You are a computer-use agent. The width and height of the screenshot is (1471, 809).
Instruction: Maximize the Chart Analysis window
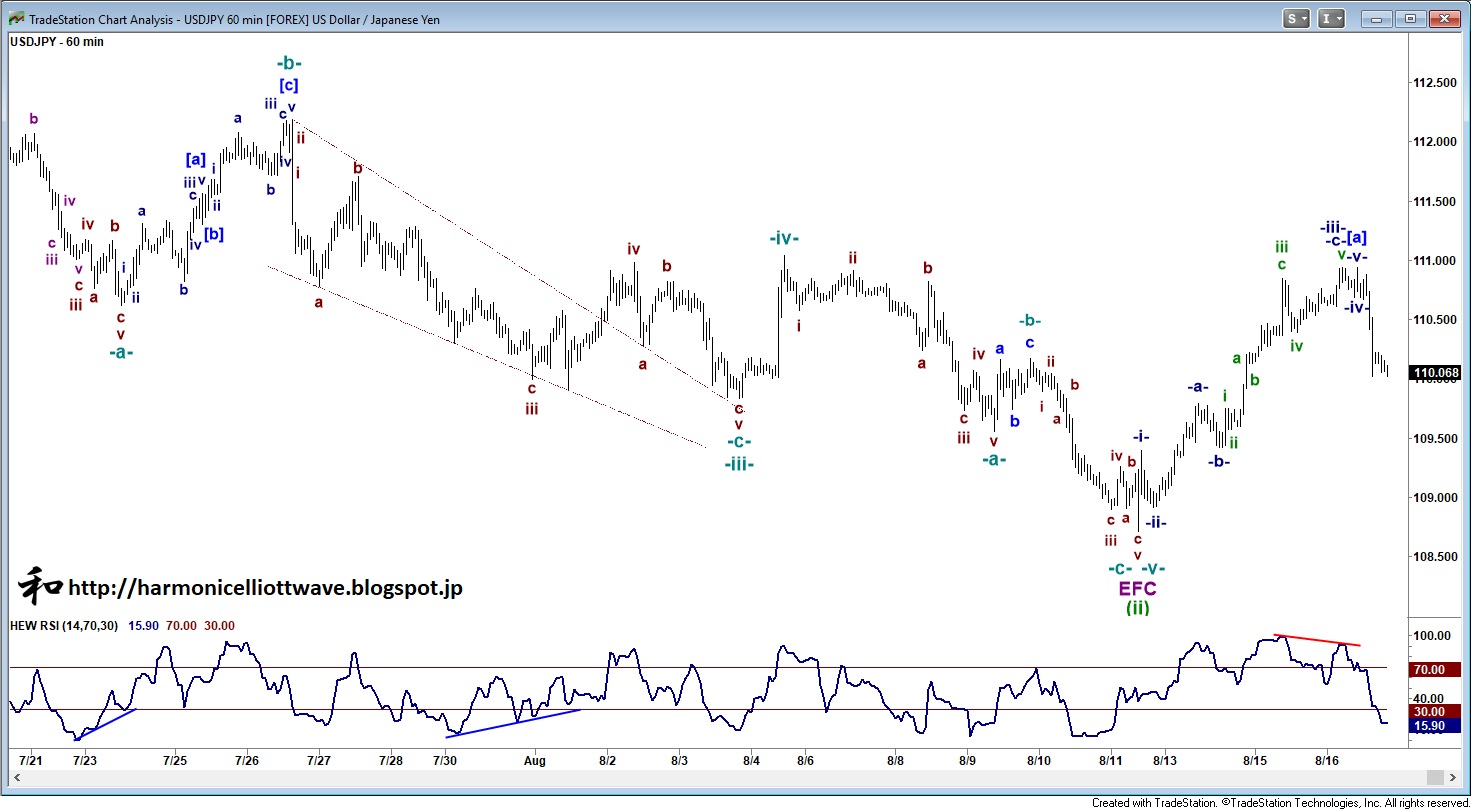pos(1410,18)
